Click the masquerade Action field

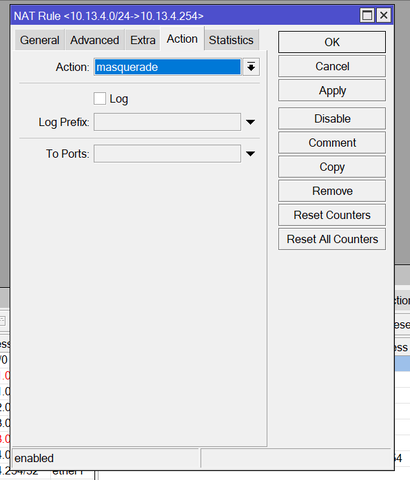click(x=167, y=67)
